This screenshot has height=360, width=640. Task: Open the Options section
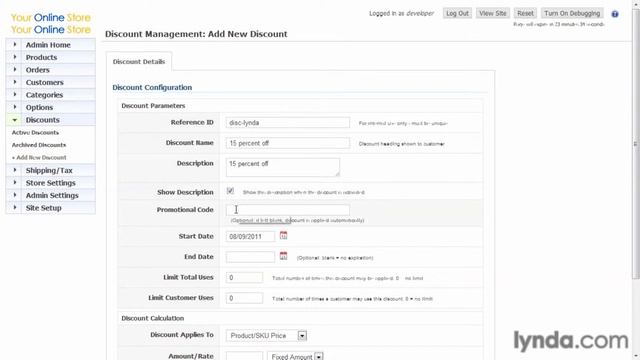click(39, 107)
